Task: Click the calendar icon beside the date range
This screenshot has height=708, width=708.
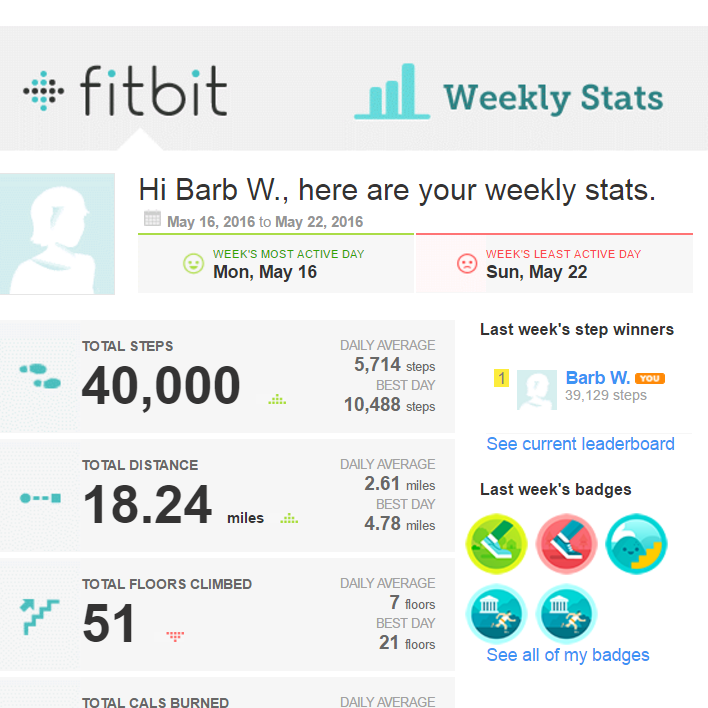Action: point(152,218)
